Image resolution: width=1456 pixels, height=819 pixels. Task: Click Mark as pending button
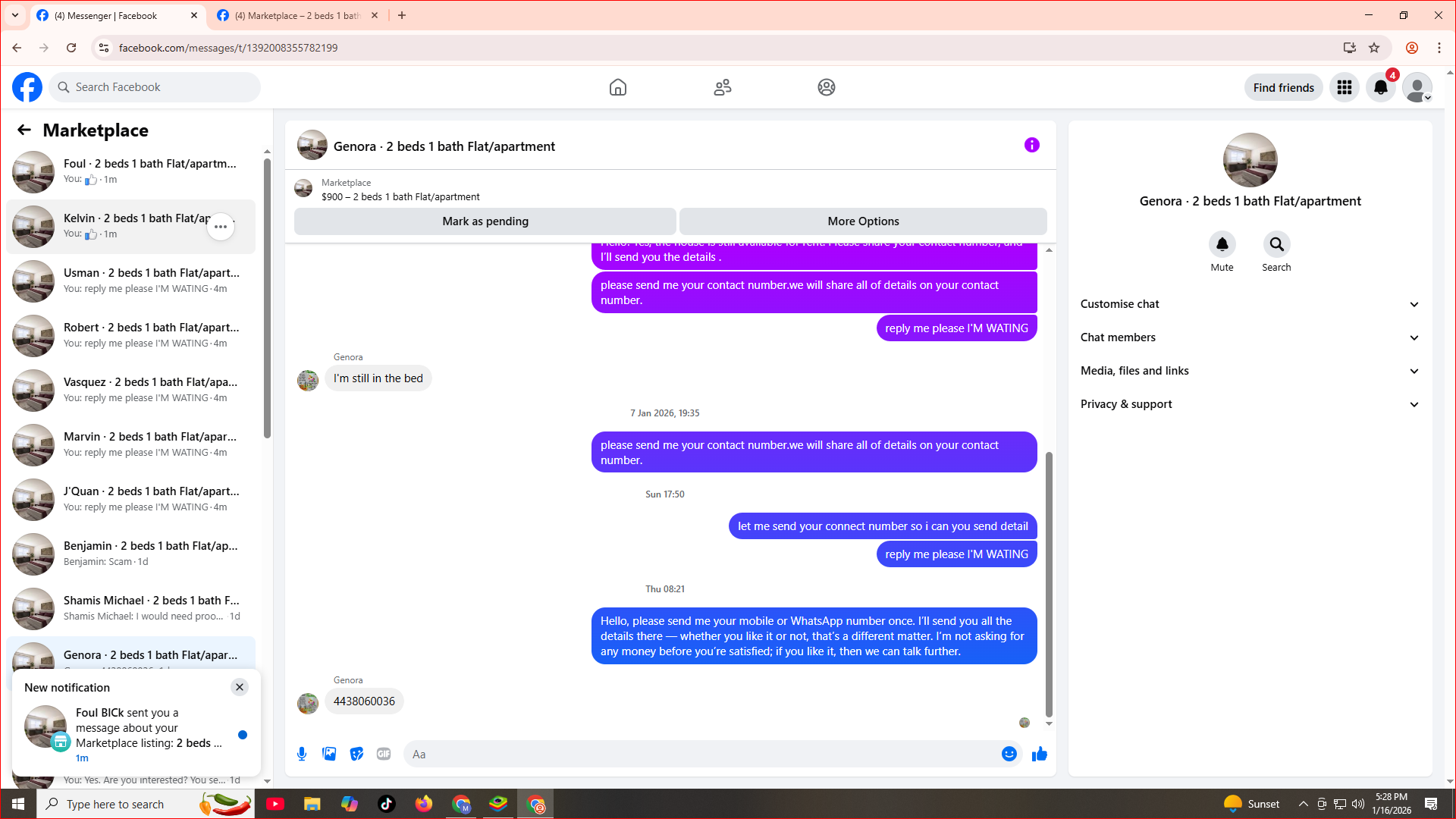[x=485, y=221]
